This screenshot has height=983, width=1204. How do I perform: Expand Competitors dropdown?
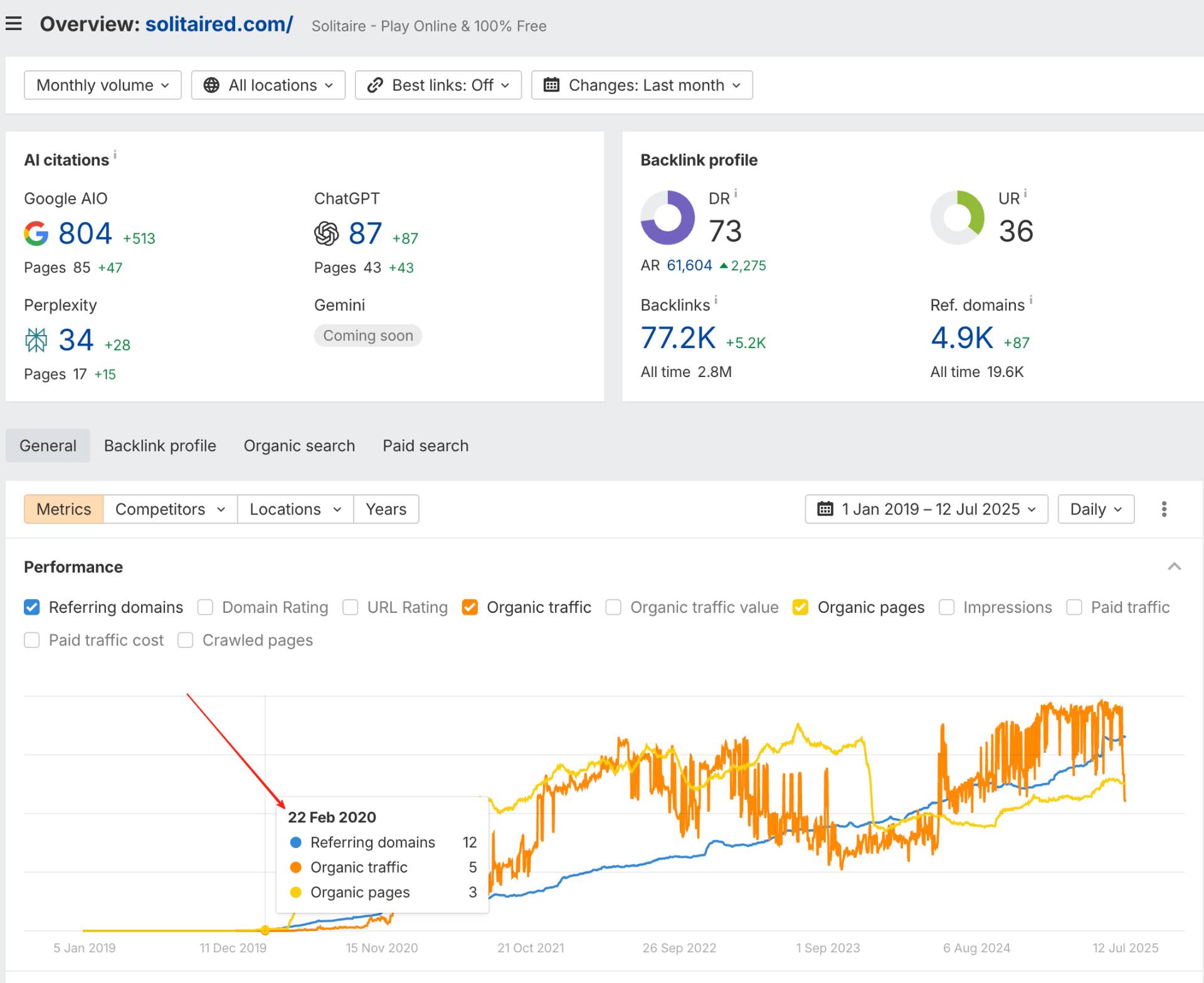171,509
